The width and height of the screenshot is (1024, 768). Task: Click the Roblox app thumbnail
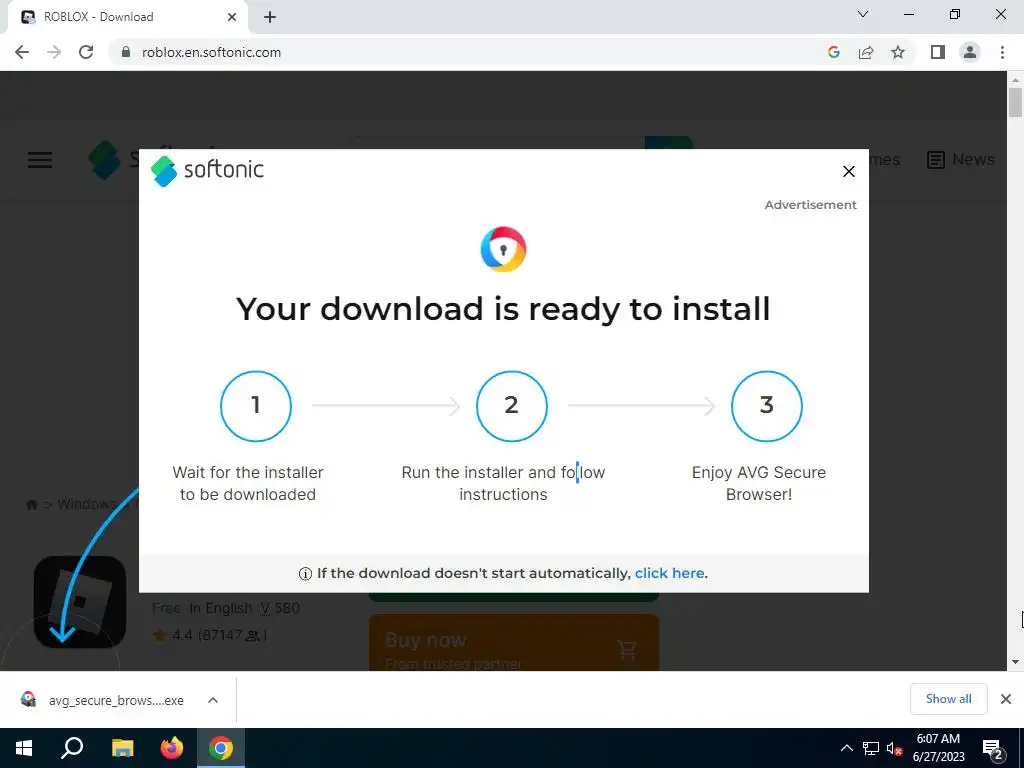(80, 601)
